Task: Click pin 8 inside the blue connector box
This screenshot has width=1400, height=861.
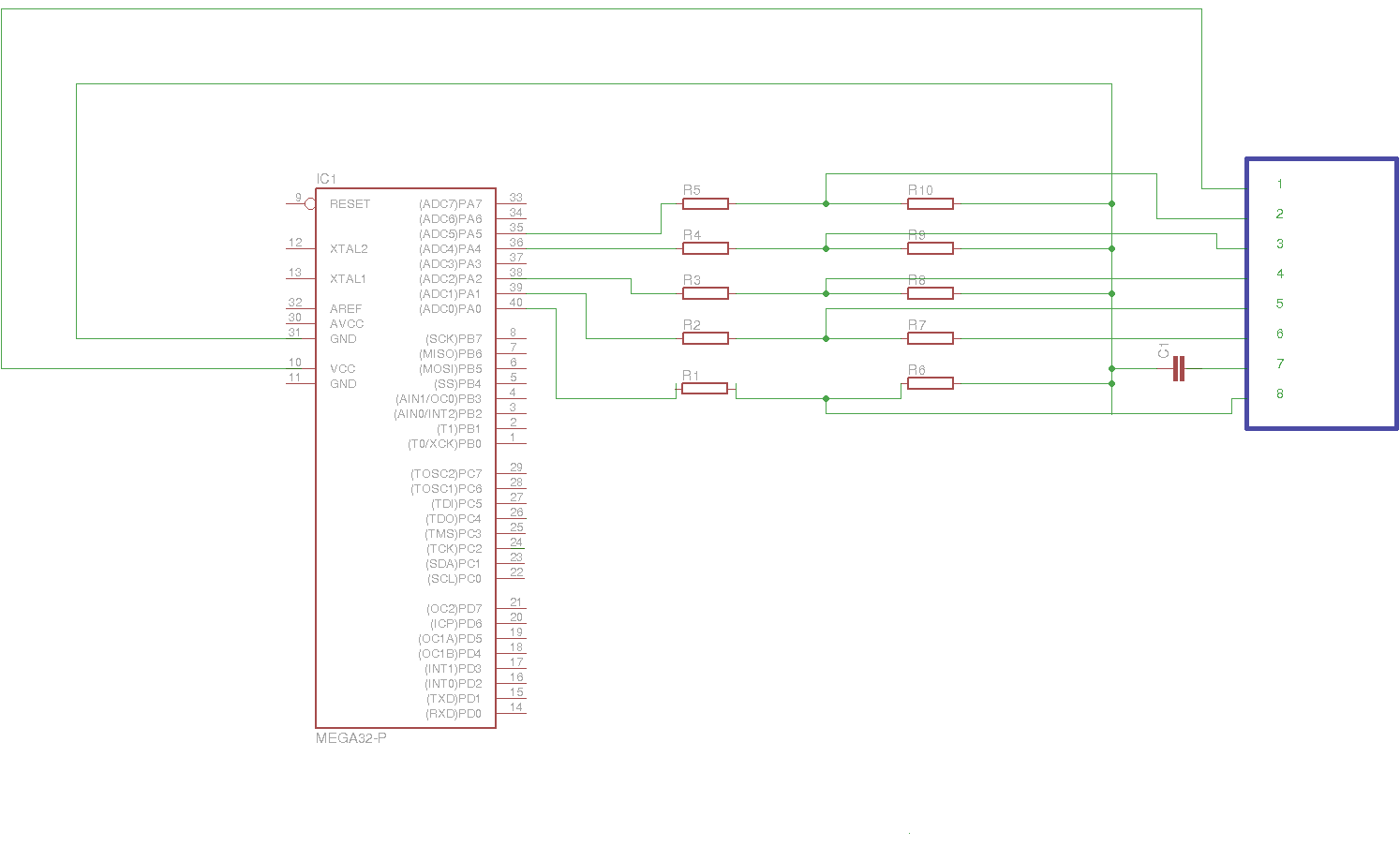Action: (1280, 394)
